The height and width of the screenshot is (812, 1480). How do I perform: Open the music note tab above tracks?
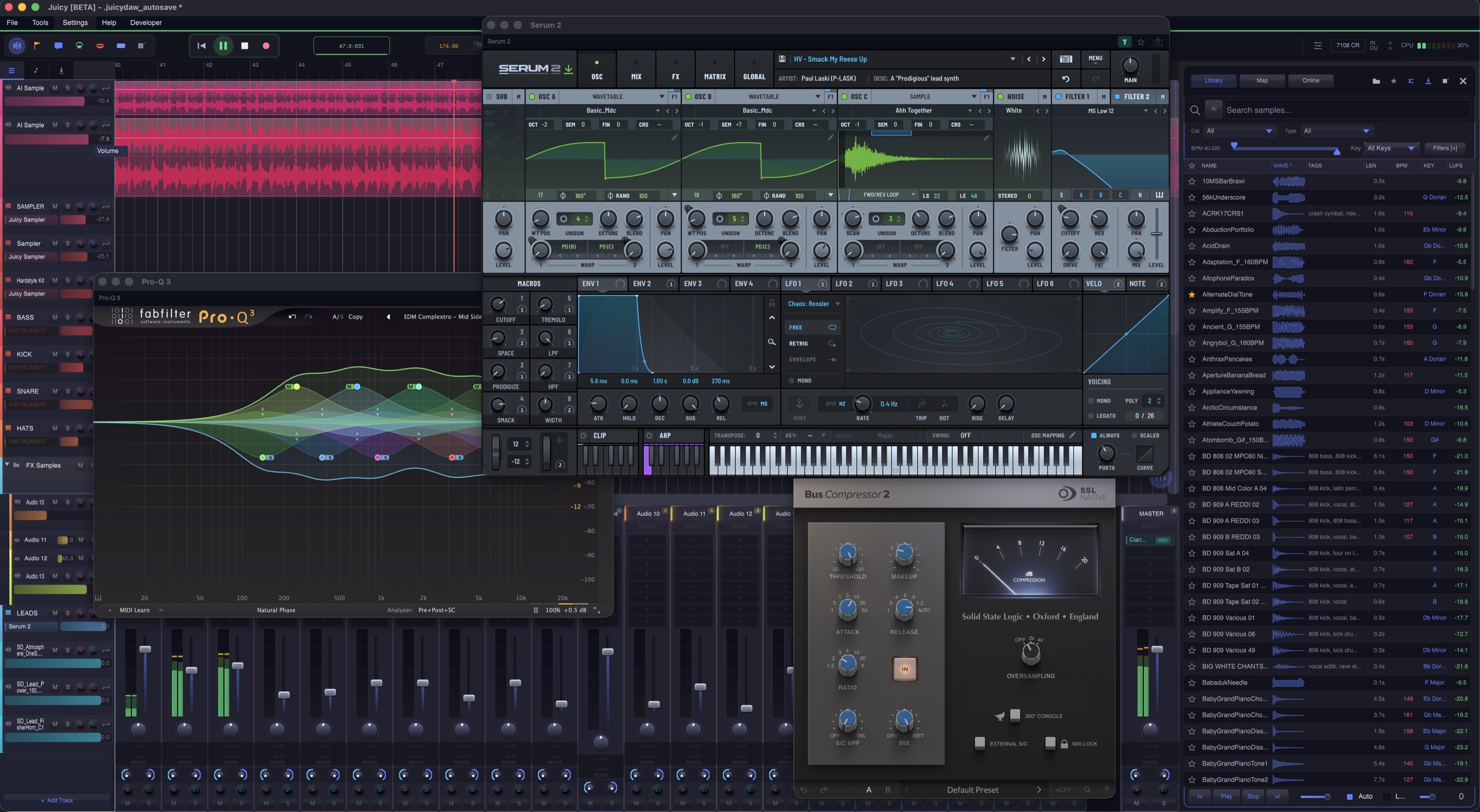[36, 71]
